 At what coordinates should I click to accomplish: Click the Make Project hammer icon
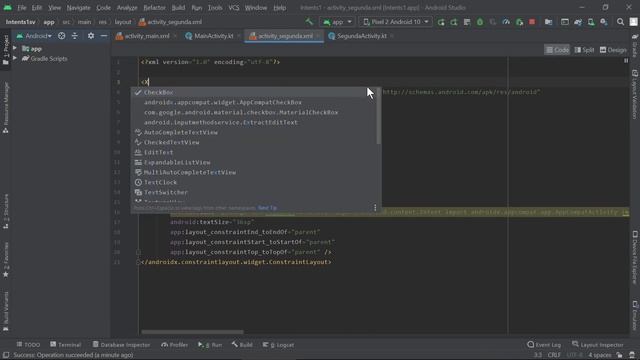point(309,22)
